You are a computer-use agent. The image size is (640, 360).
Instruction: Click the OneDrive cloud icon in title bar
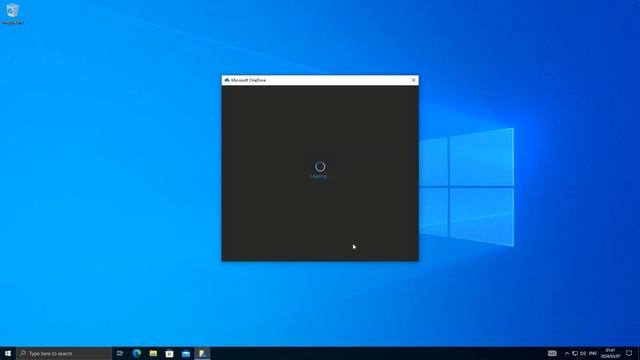tap(227, 80)
